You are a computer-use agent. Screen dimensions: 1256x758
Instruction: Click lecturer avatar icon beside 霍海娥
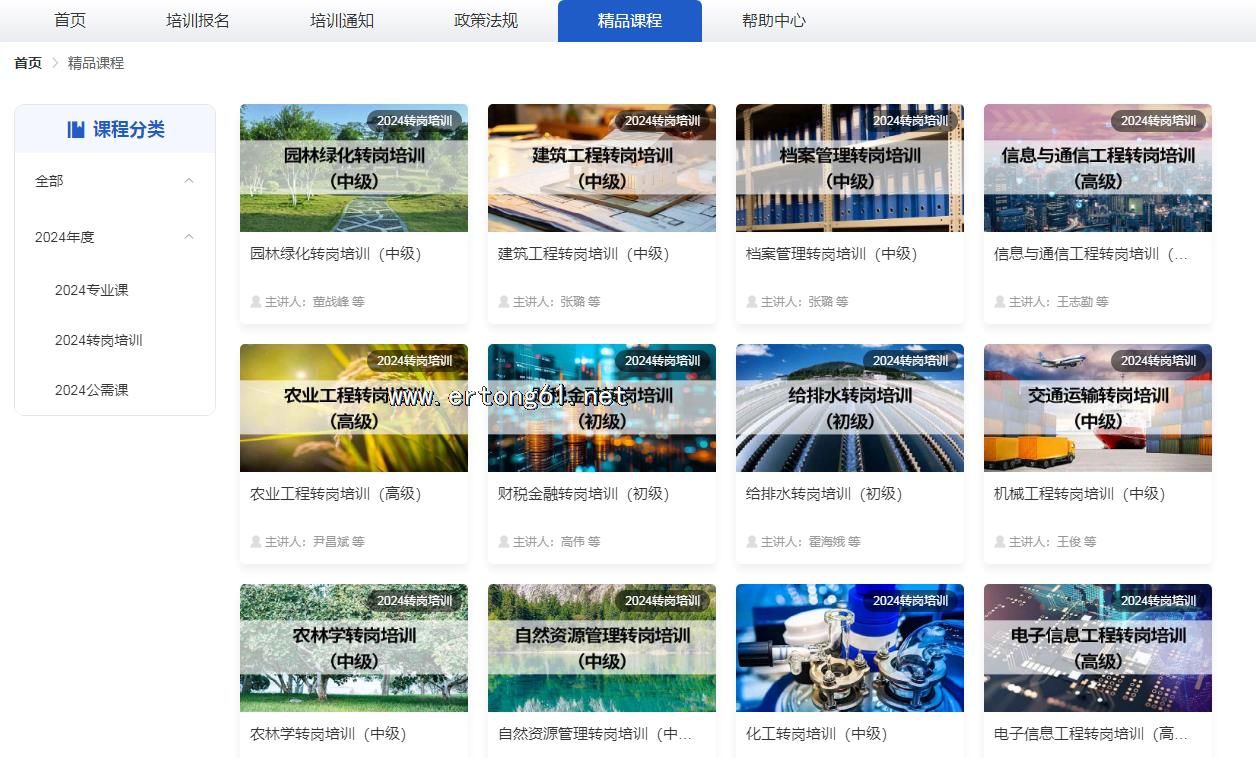pyautogui.click(x=752, y=541)
